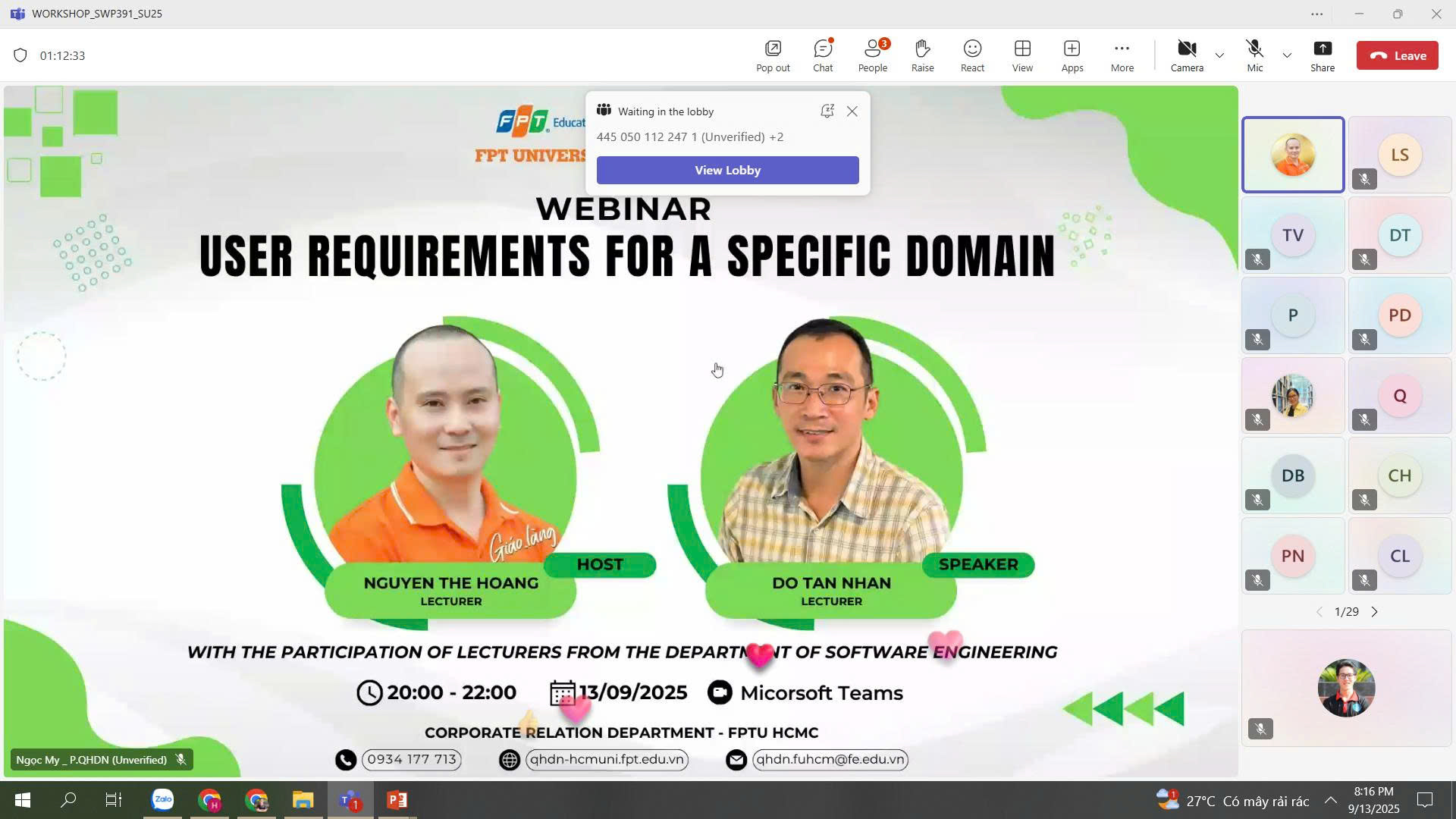The height and width of the screenshot is (819, 1456).
Task: Raise your hand in the meeting
Action: tap(922, 55)
